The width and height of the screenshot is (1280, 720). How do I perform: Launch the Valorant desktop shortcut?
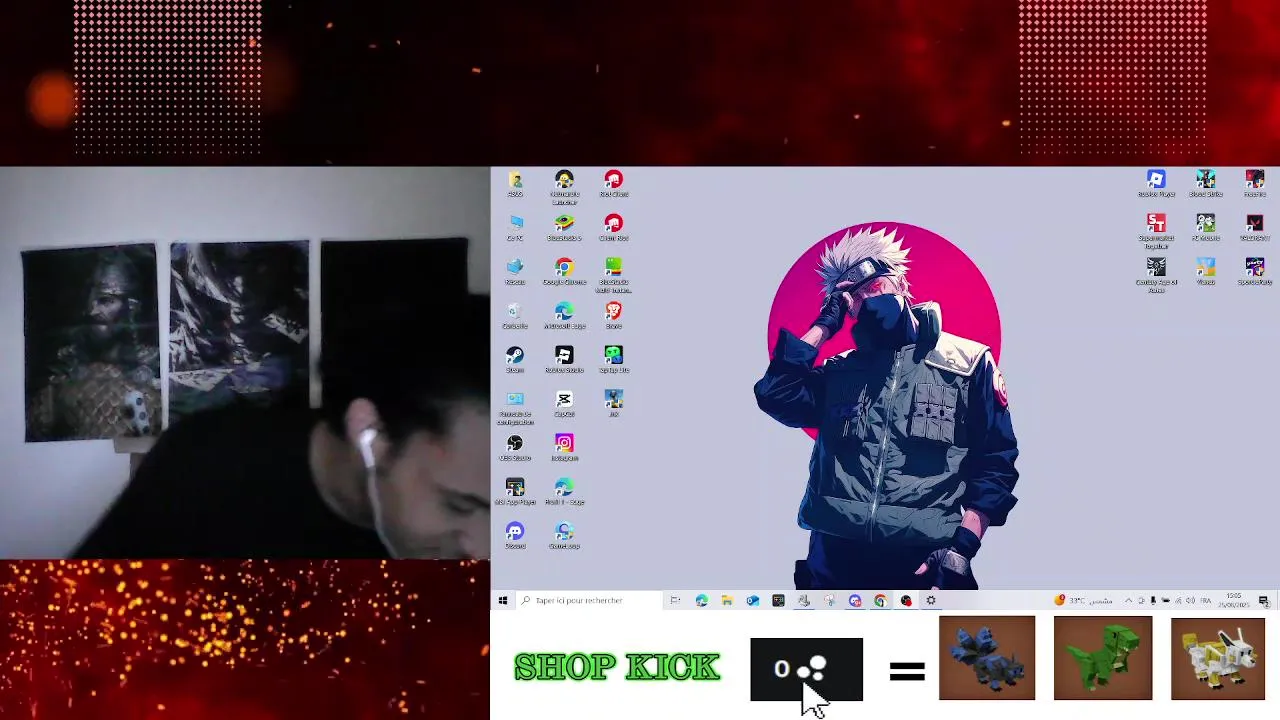pyautogui.click(x=1255, y=227)
